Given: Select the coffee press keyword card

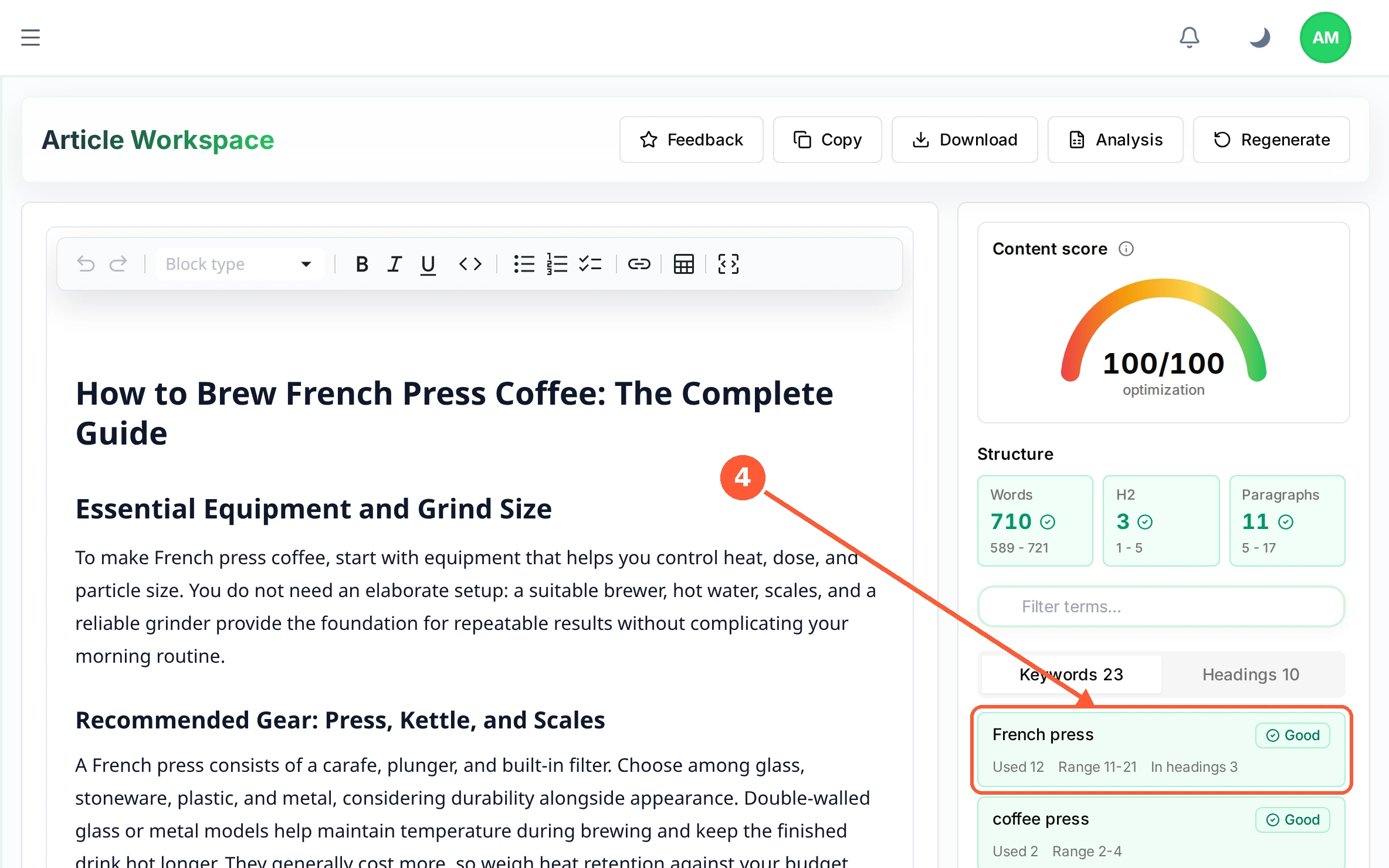Looking at the screenshot, I should point(1161,833).
